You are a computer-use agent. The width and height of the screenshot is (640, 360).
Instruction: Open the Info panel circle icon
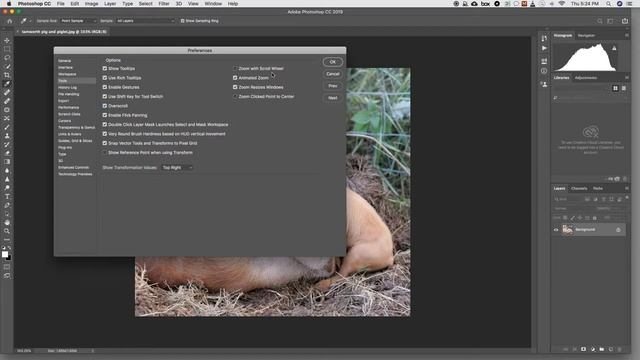(544, 71)
